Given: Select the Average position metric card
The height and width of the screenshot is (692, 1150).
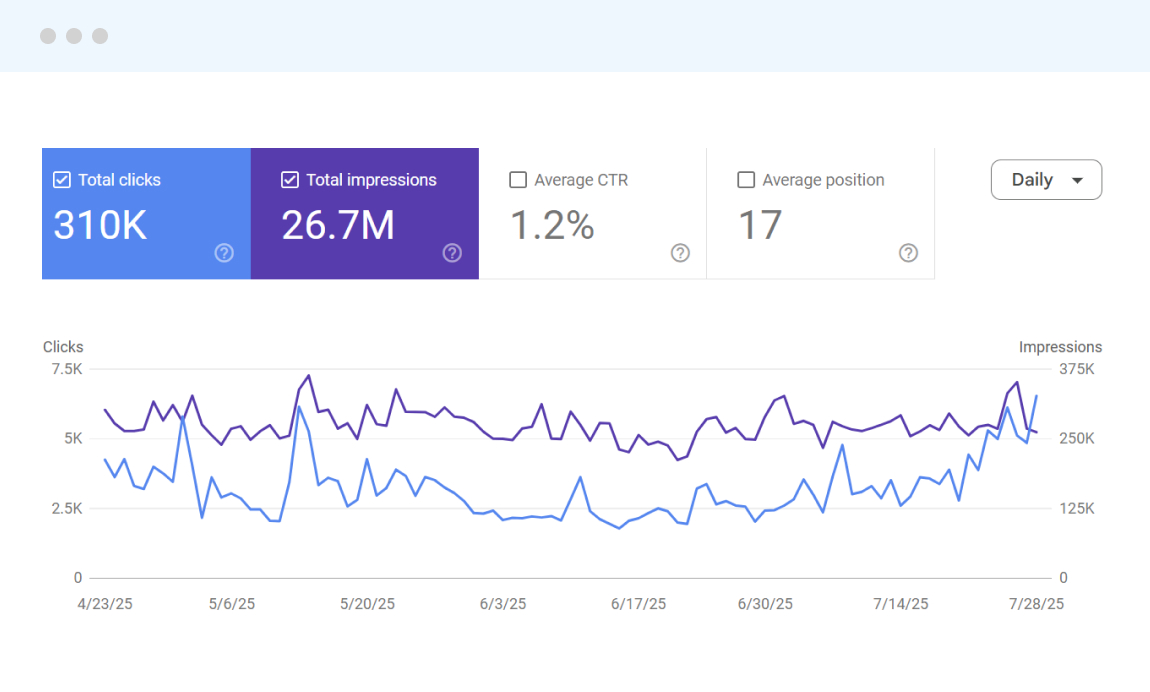Looking at the screenshot, I should tap(820, 213).
